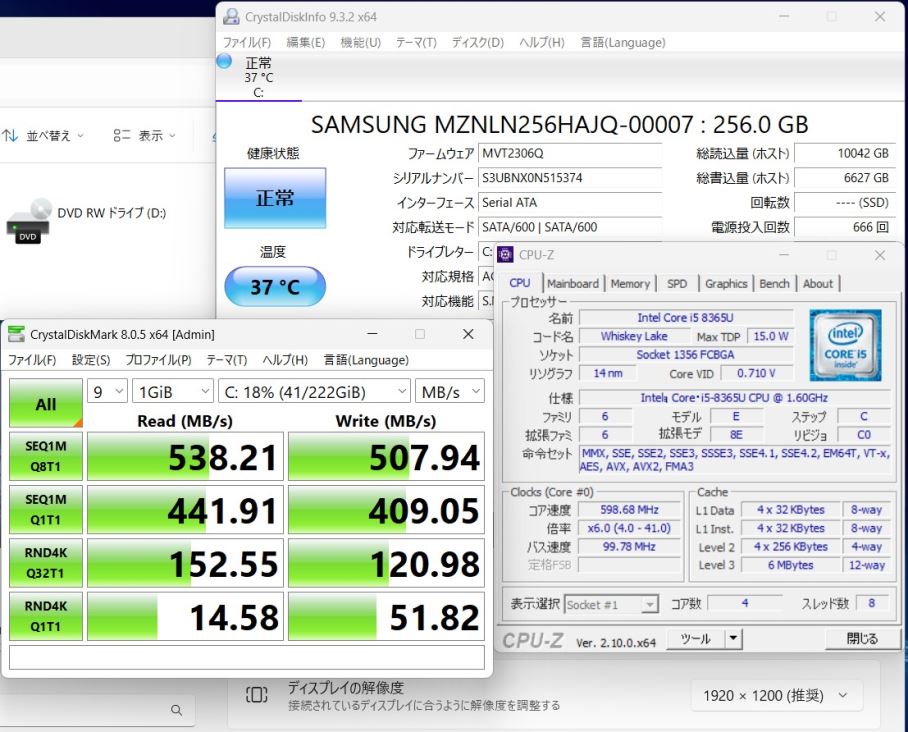
Task: Run the RND4K Q1T1 test button
Action: pyautogui.click(x=46, y=616)
